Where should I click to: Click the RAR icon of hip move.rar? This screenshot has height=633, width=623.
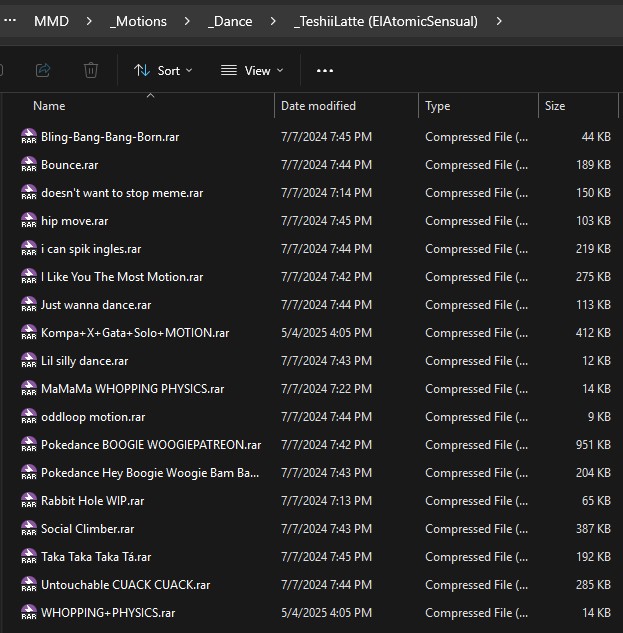click(29, 220)
